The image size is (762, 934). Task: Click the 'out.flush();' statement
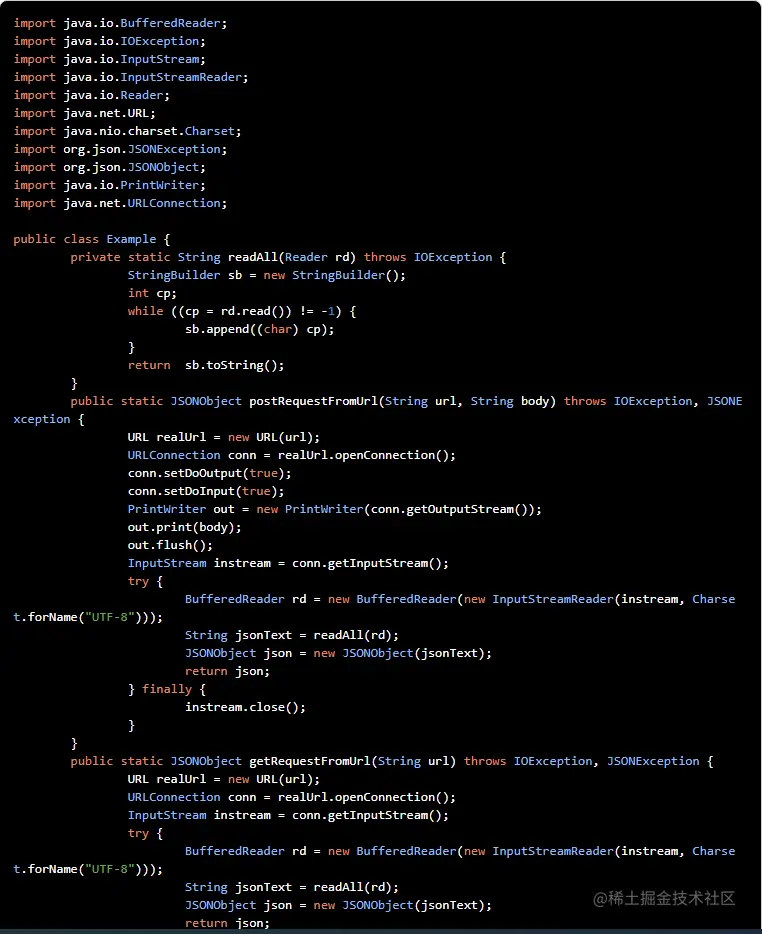click(x=170, y=545)
